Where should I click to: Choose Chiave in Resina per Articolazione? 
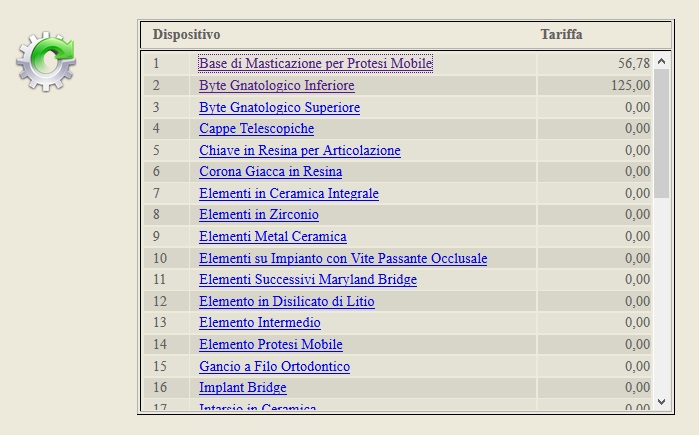(300, 150)
